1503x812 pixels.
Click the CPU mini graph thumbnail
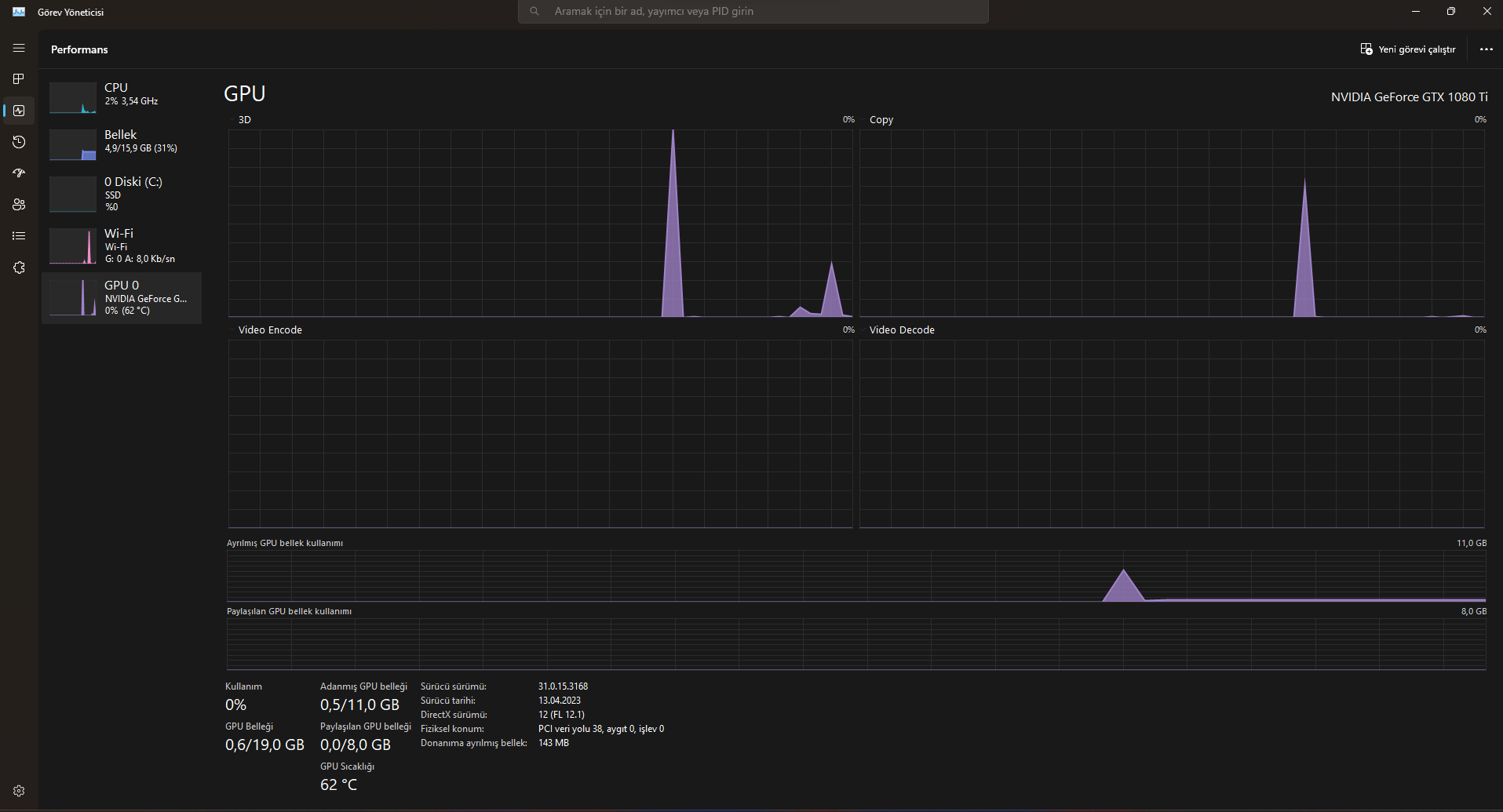click(x=73, y=98)
